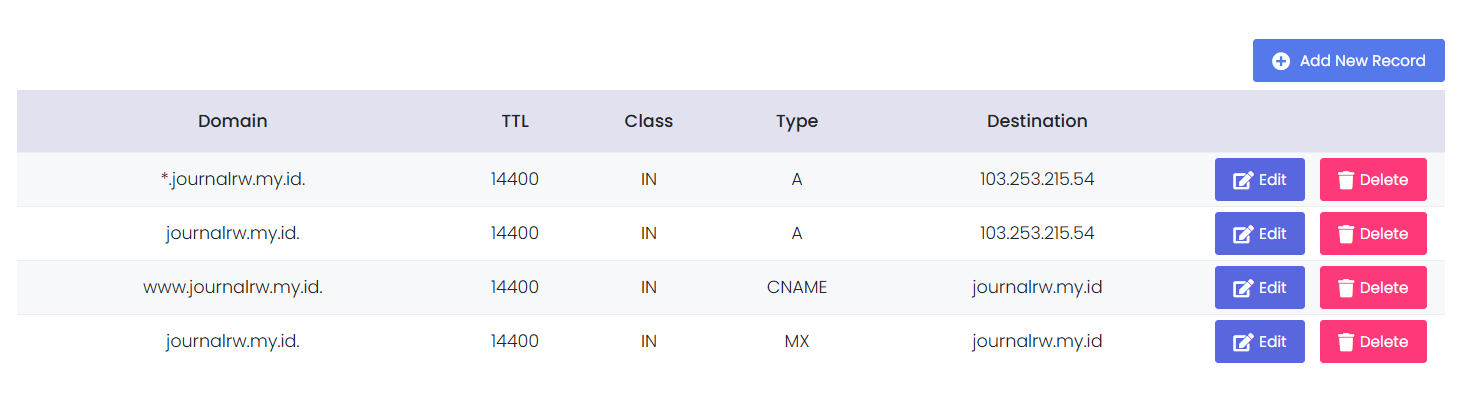Click the plus icon on Add New Record
This screenshot has width=1471, height=401.
(1280, 61)
